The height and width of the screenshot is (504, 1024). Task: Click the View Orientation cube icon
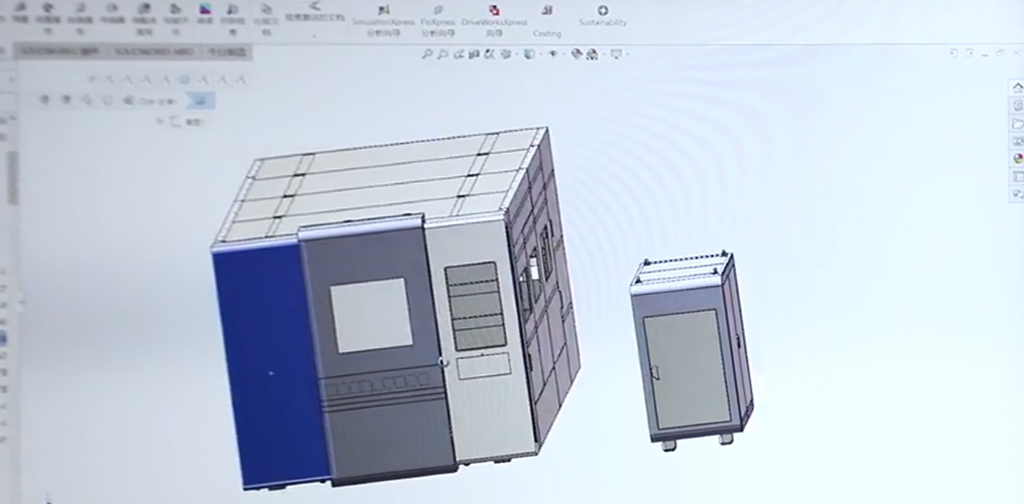point(506,55)
